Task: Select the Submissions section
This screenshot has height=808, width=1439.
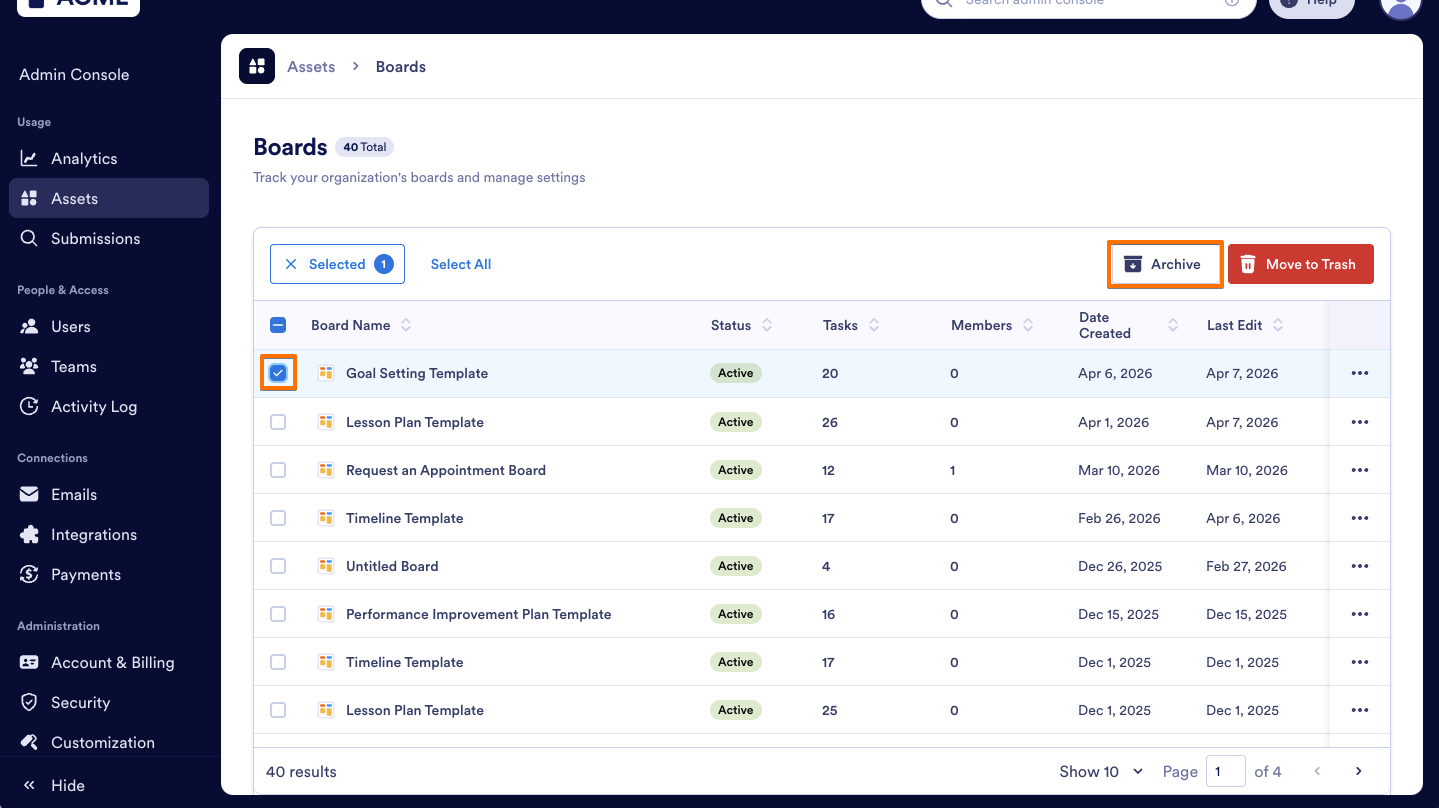Action: click(95, 238)
